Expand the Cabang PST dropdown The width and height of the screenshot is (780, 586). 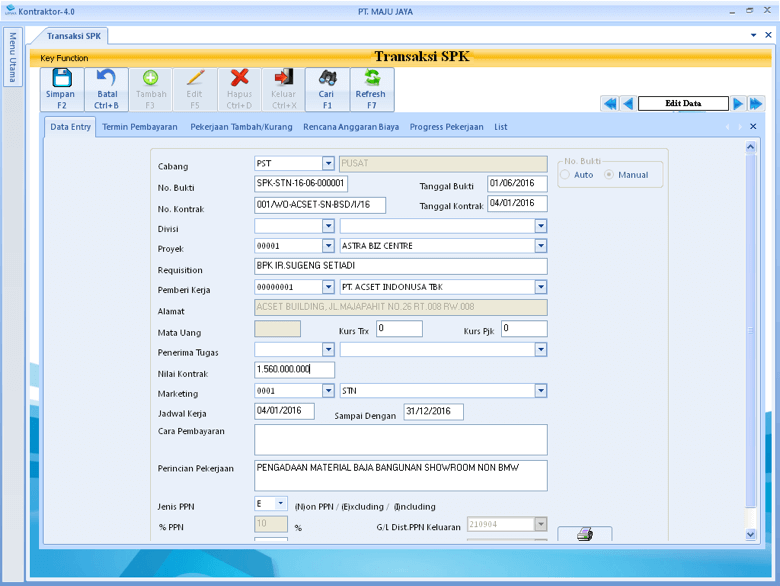[x=328, y=163]
